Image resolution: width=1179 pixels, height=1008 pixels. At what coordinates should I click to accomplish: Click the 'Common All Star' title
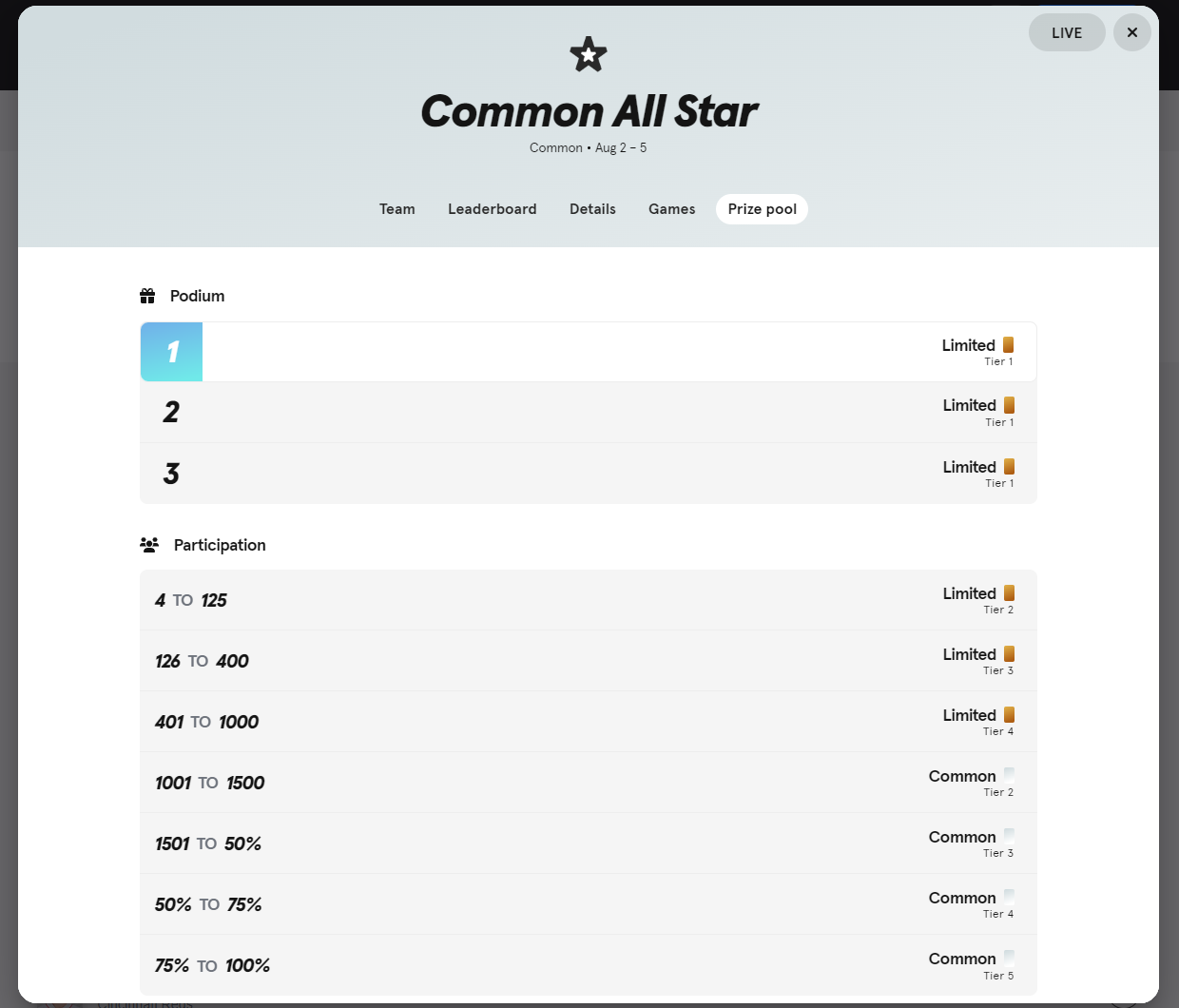coord(589,111)
